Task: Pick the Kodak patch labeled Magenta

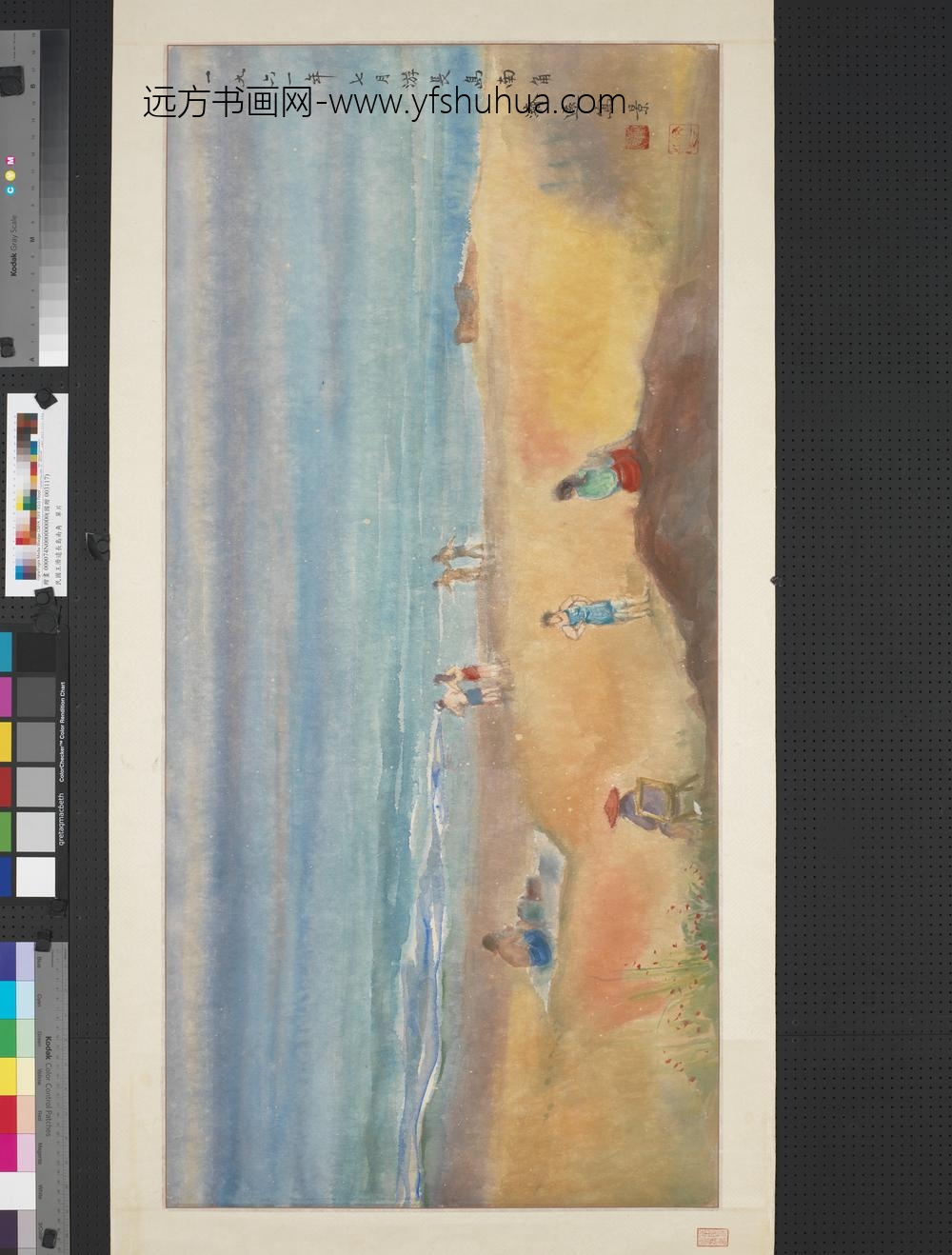Action: (x=8, y=1154)
